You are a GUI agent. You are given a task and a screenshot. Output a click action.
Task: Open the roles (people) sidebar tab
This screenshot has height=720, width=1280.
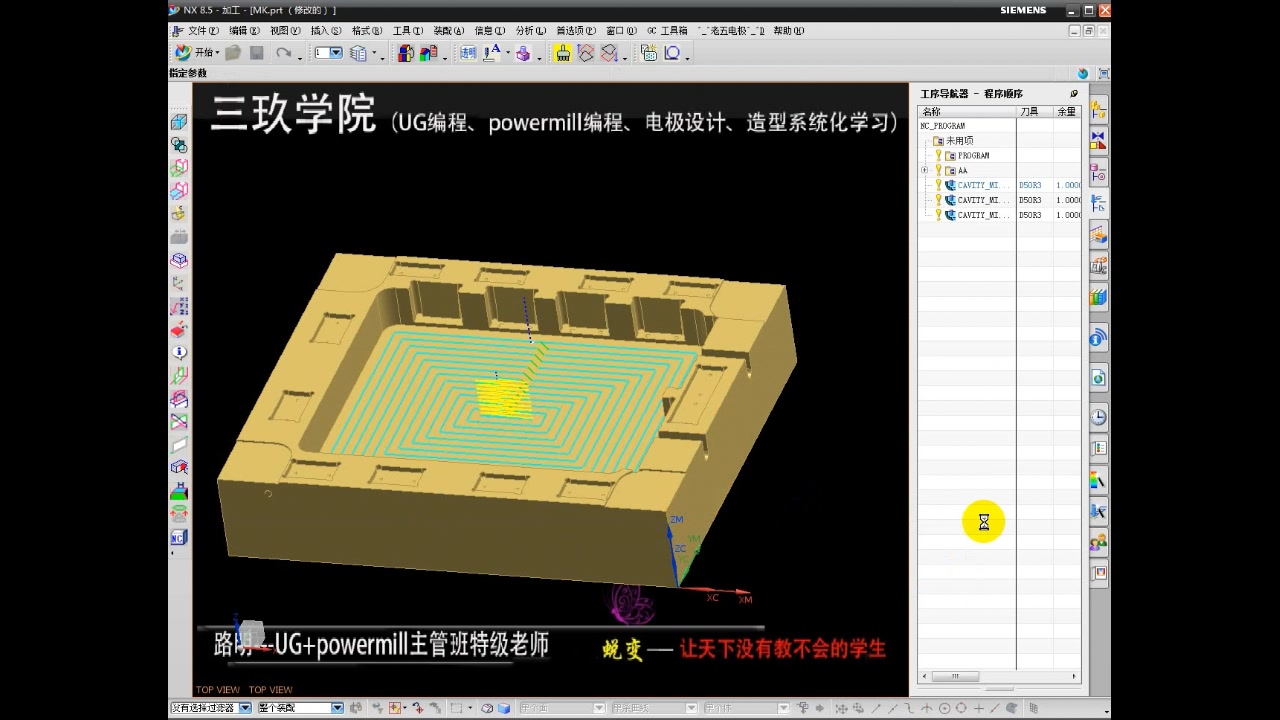coord(1098,542)
